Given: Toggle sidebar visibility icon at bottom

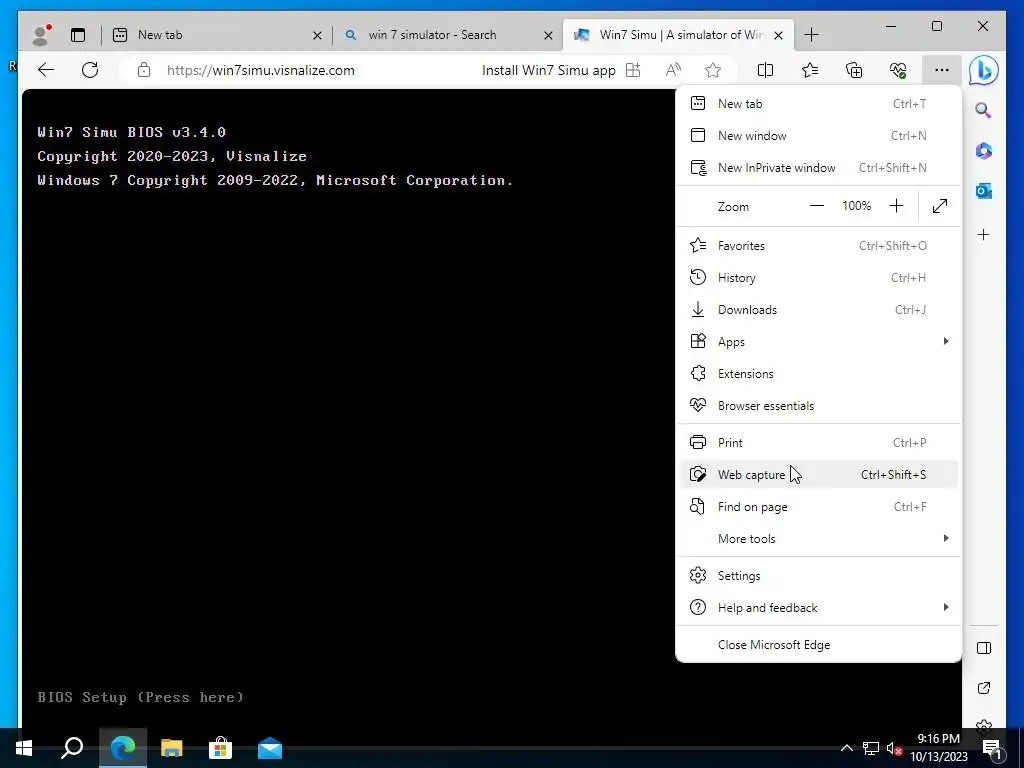Looking at the screenshot, I should [x=984, y=648].
